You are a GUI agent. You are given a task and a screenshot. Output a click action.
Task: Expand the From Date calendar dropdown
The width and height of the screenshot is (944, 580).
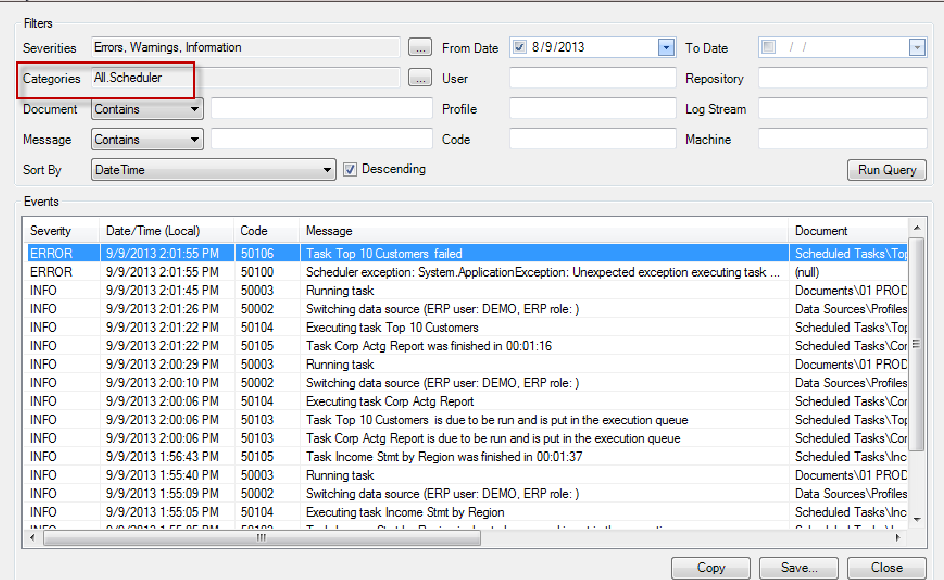point(666,47)
